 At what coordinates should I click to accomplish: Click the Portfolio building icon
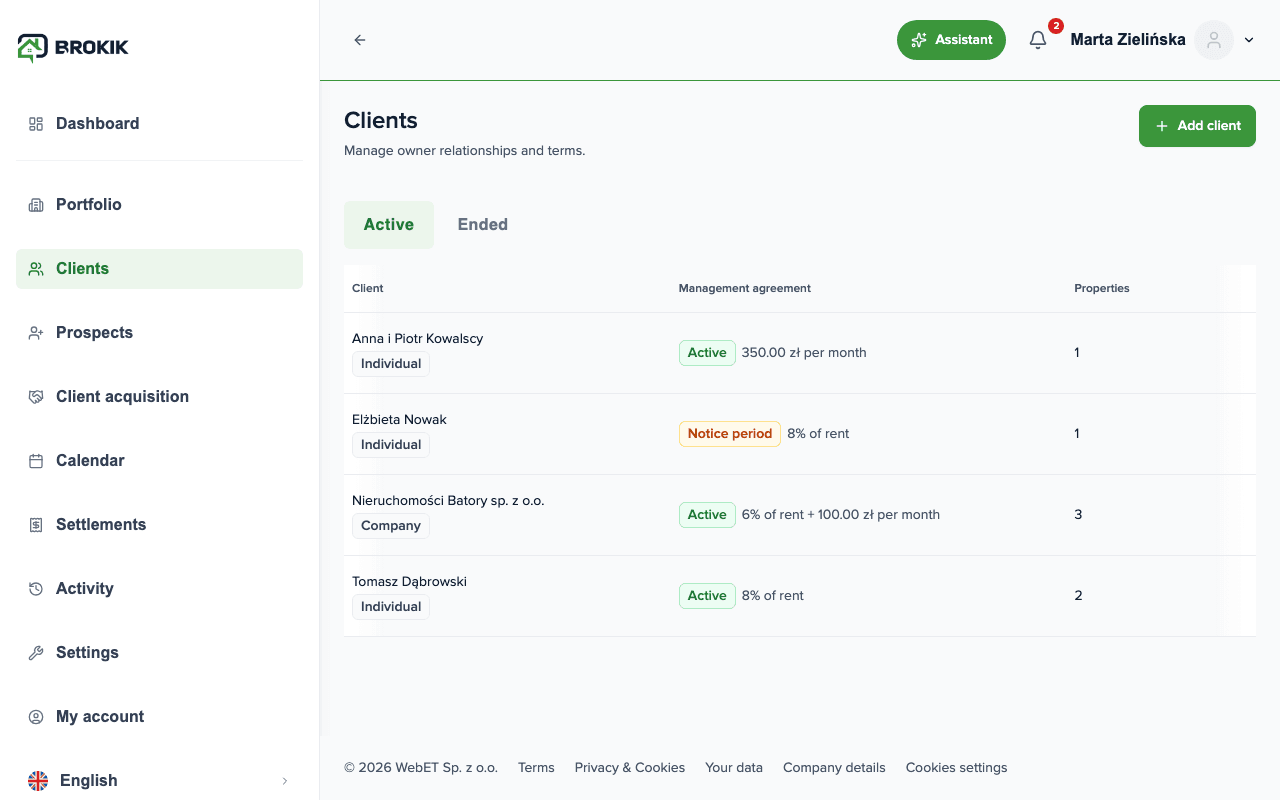tap(36, 205)
